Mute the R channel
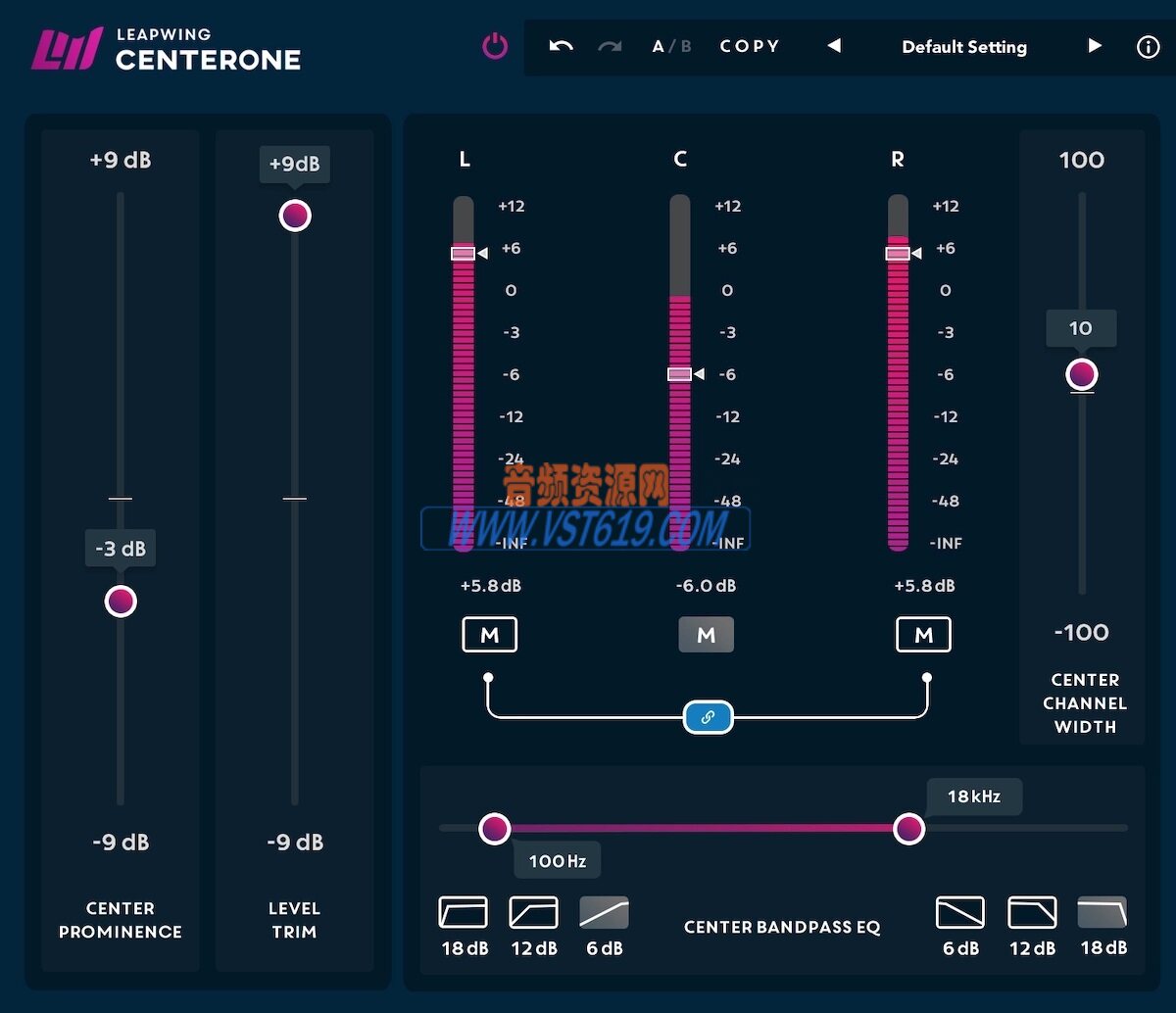 923,634
